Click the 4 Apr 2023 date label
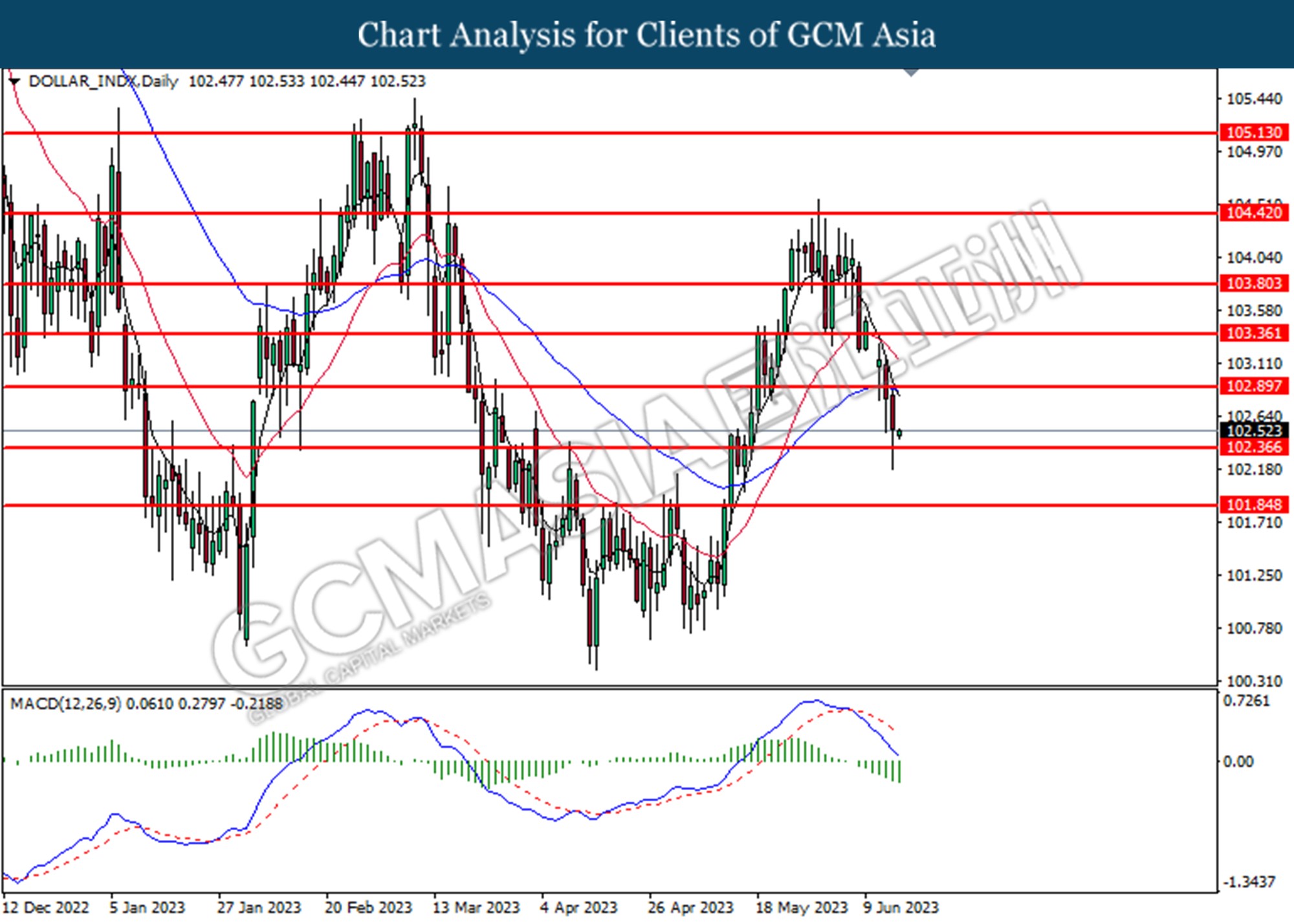This screenshot has height=924, width=1294. 578,907
